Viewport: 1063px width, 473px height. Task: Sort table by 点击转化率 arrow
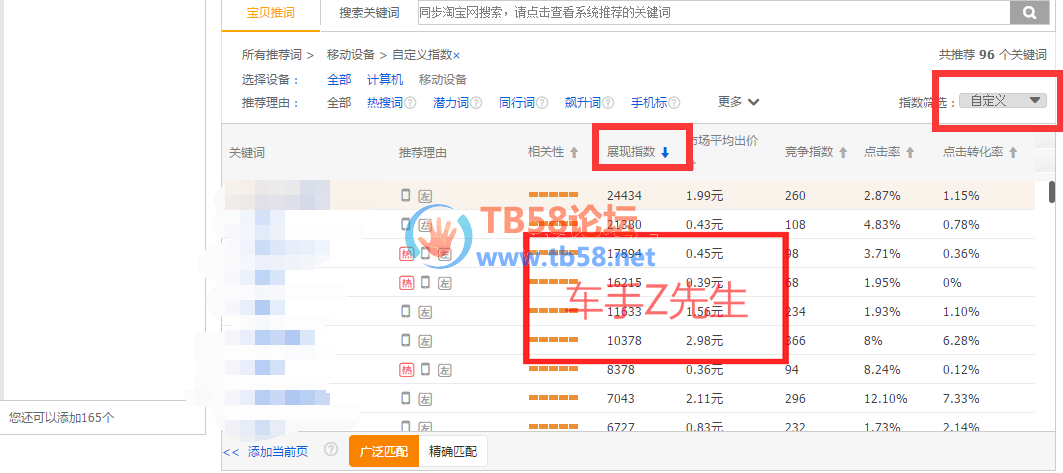pyautogui.click(x=1013, y=153)
